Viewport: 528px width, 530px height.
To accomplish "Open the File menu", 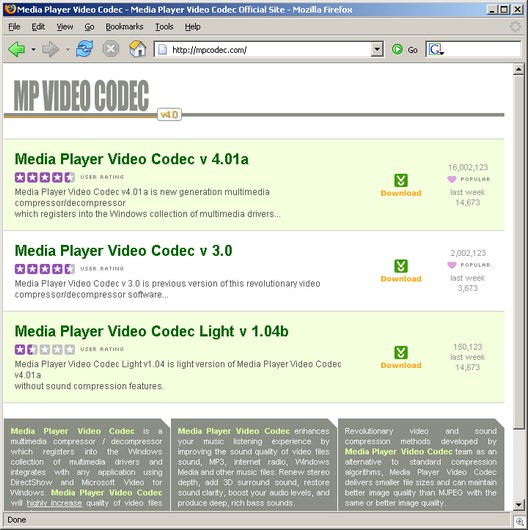I will [14, 27].
